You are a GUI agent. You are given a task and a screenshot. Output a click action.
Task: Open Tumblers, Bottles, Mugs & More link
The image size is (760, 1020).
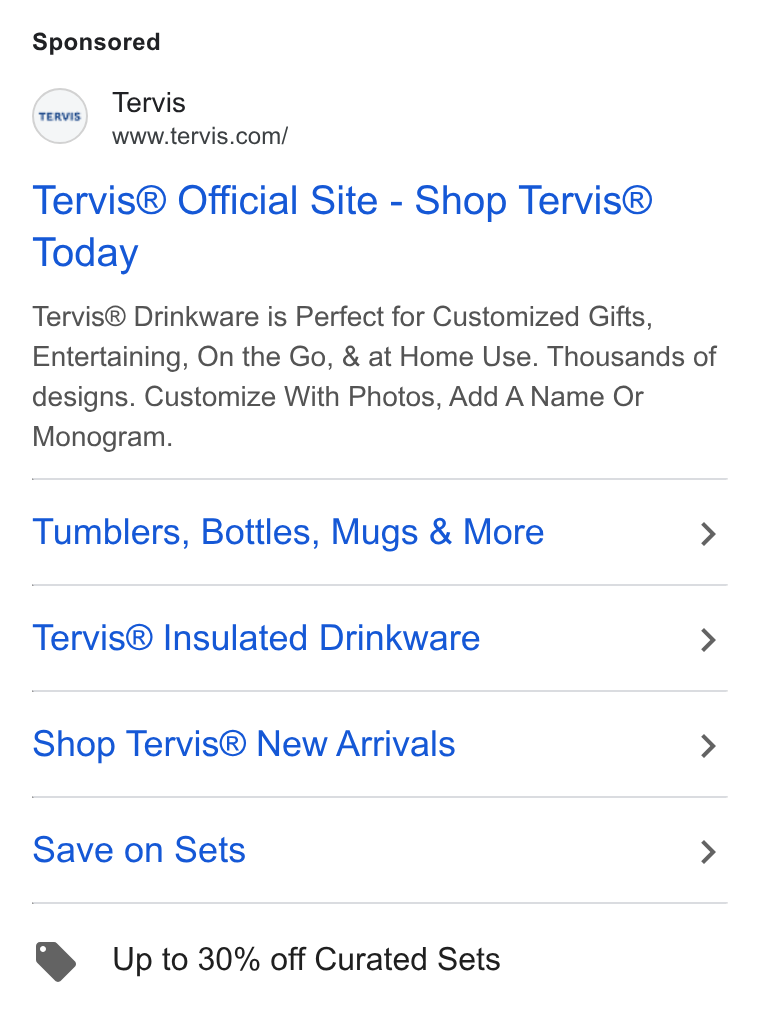pyautogui.click(x=288, y=532)
